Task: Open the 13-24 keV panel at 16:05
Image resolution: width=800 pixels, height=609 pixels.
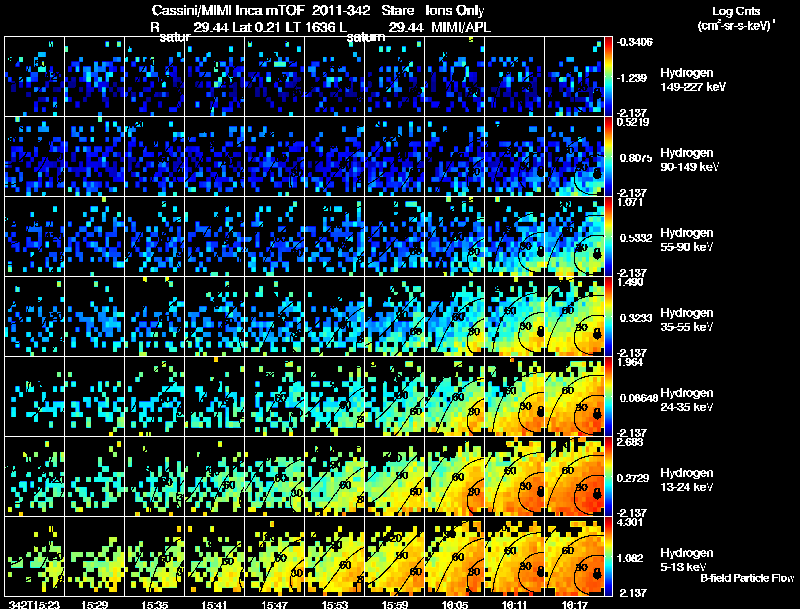Action: pyautogui.click(x=455, y=476)
